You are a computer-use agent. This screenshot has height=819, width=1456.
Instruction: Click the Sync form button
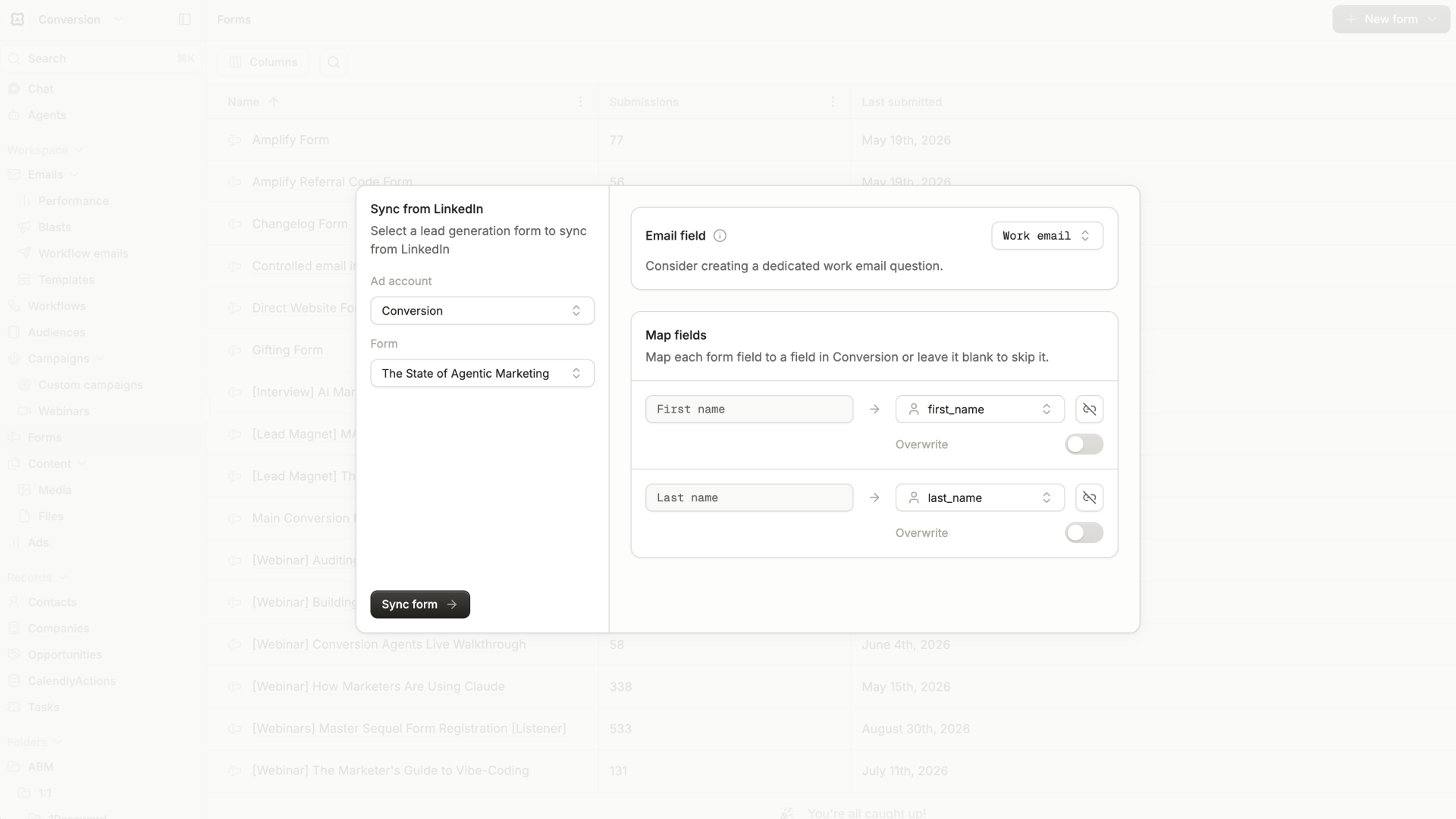tap(420, 604)
